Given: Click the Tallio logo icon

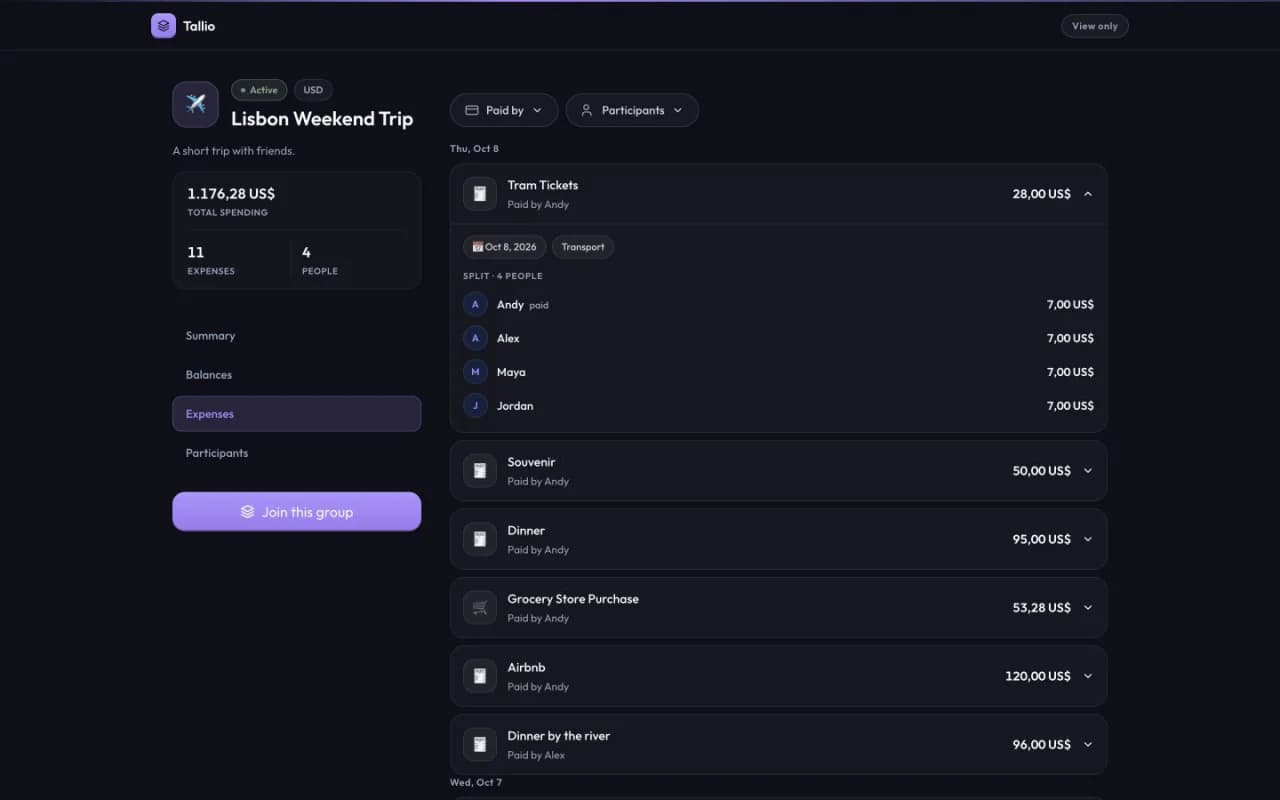Looking at the screenshot, I should pyautogui.click(x=163, y=26).
